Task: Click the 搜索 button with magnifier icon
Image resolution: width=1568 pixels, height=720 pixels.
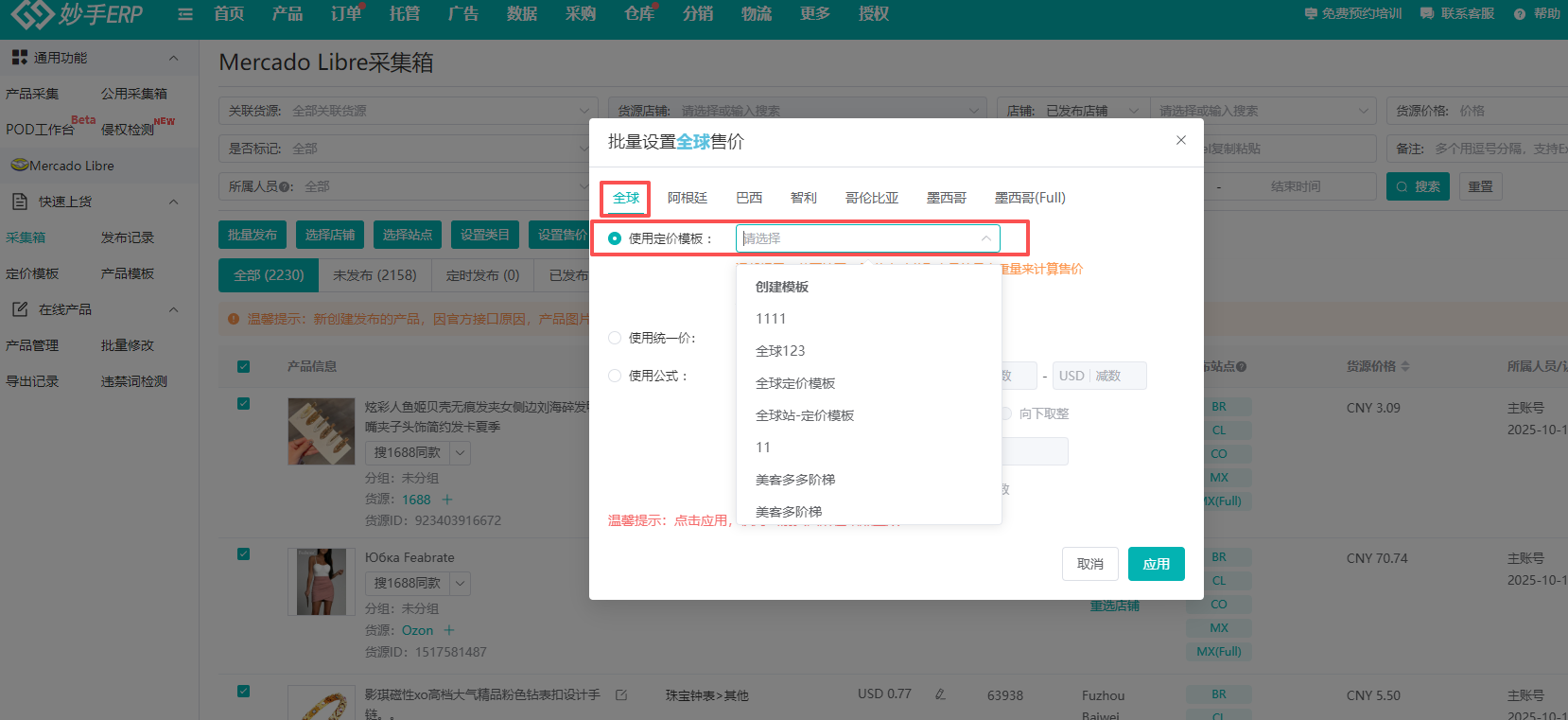Action: coord(1418,186)
